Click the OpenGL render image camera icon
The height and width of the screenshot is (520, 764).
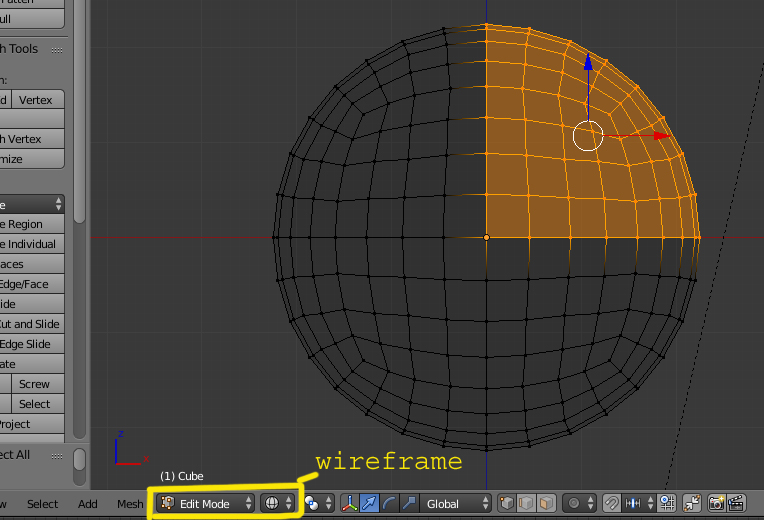coord(717,504)
